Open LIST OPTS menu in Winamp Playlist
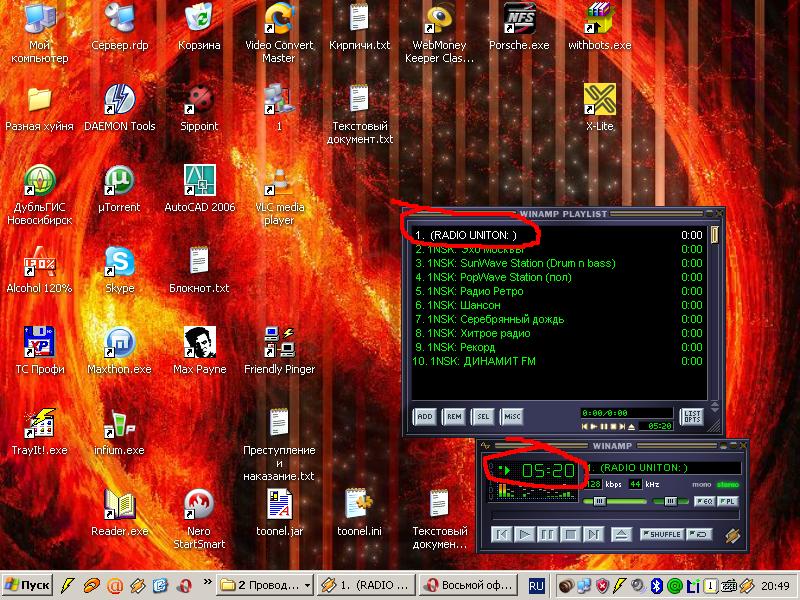Screen dimensions: 800x600 point(692,416)
